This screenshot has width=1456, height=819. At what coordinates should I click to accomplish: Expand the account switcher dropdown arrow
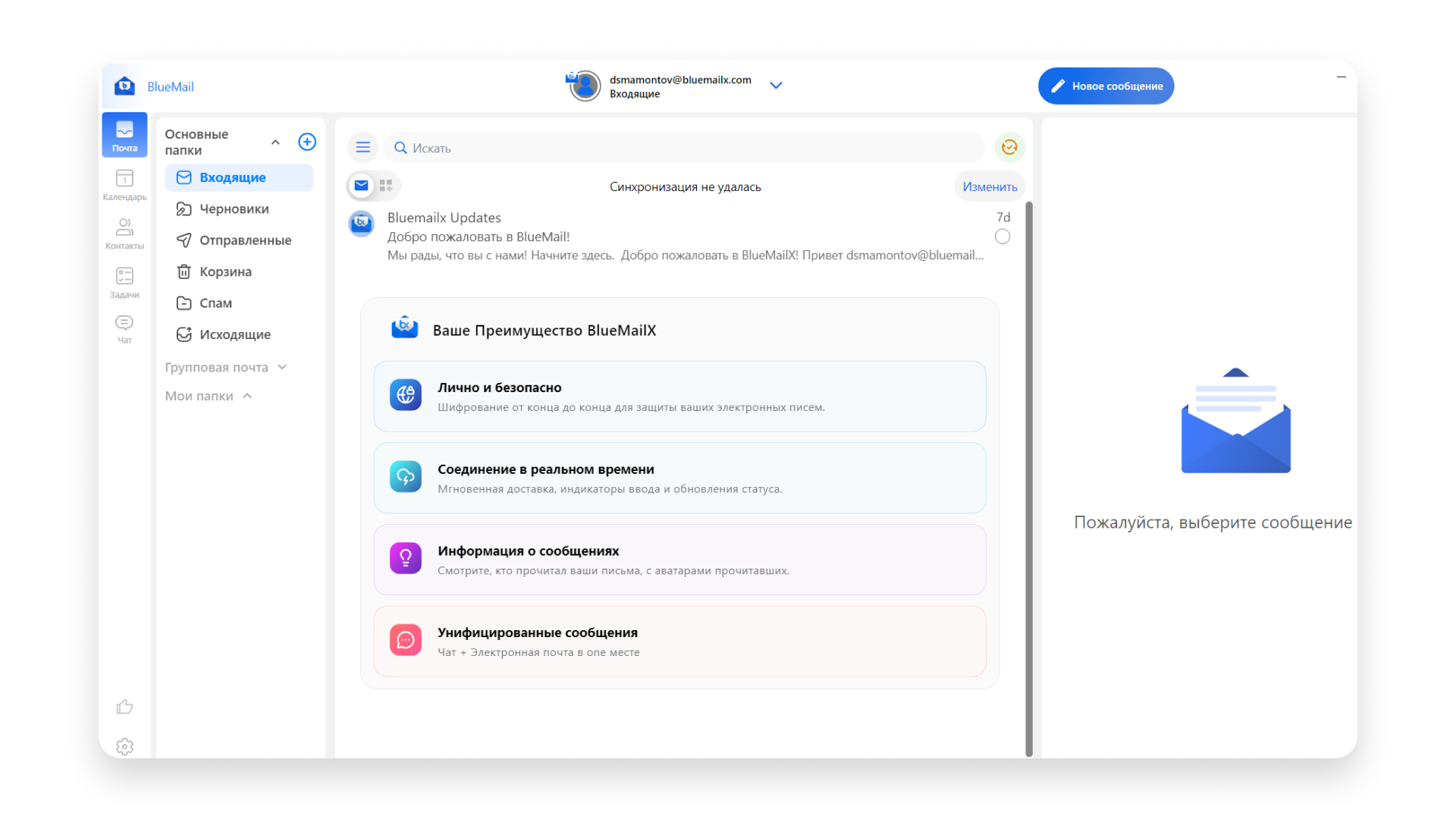776,86
